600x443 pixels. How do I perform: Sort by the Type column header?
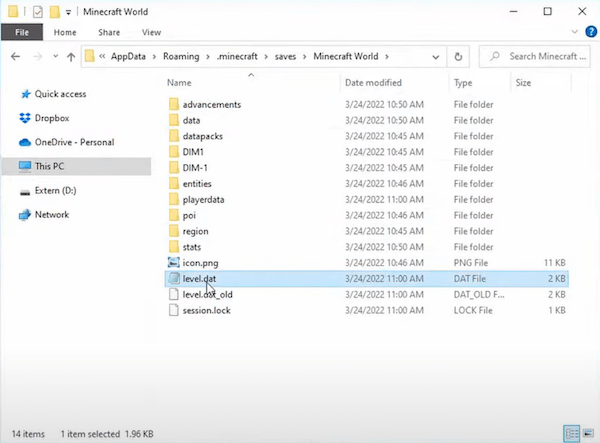click(463, 83)
